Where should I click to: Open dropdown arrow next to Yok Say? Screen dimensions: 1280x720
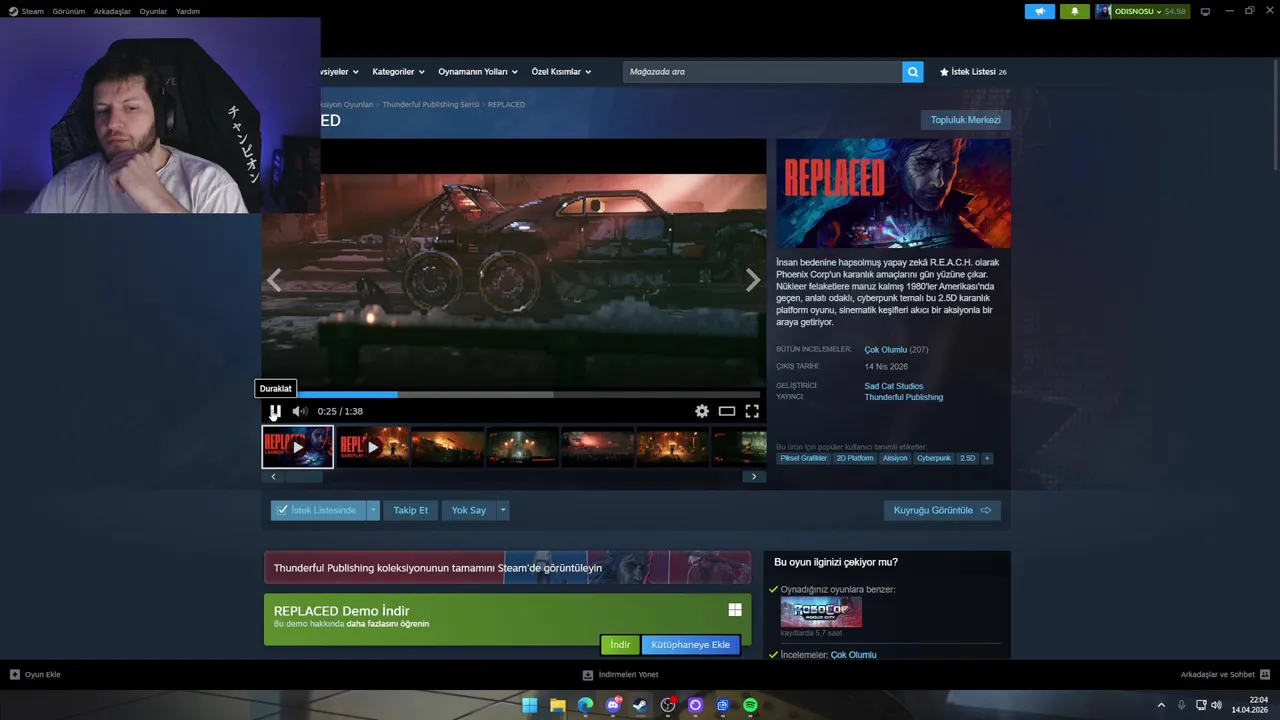point(502,510)
